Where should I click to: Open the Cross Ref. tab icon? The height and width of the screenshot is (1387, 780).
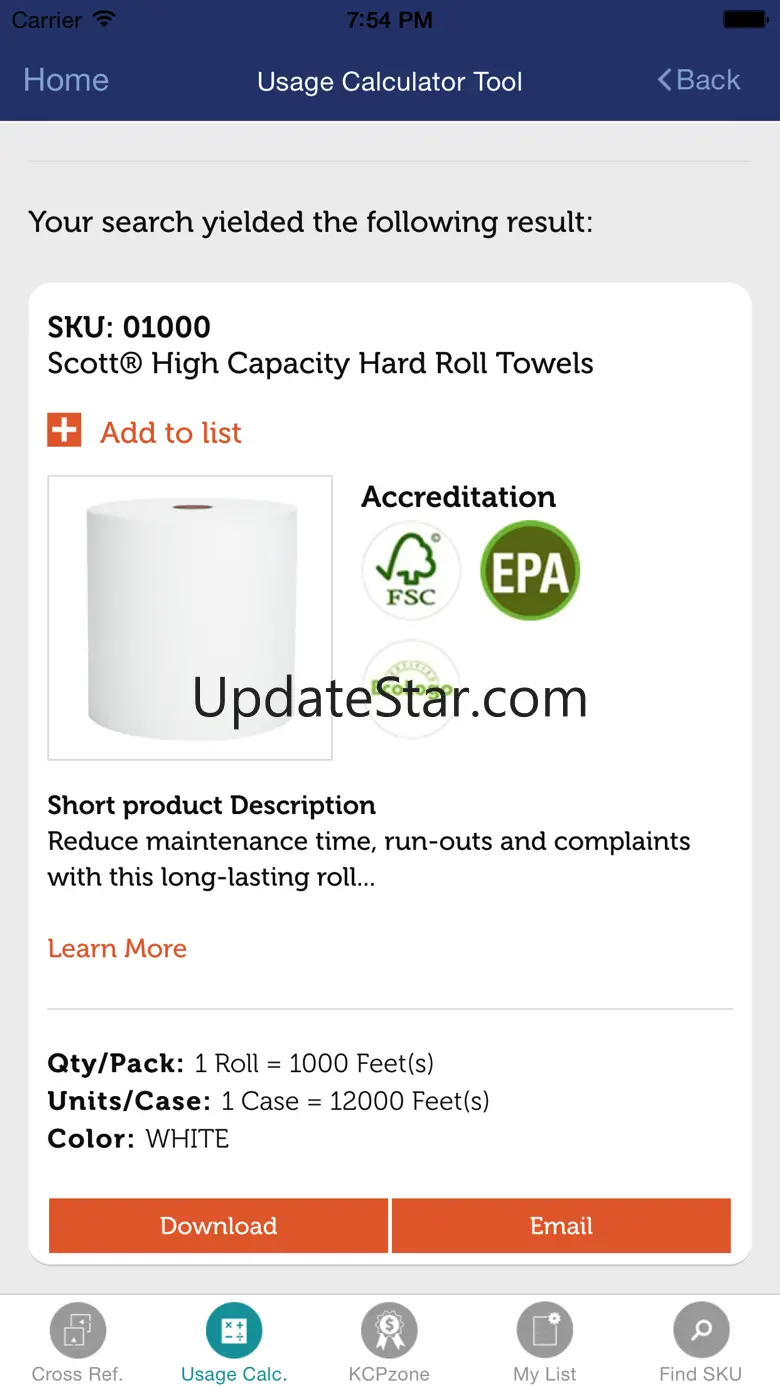click(x=77, y=1331)
